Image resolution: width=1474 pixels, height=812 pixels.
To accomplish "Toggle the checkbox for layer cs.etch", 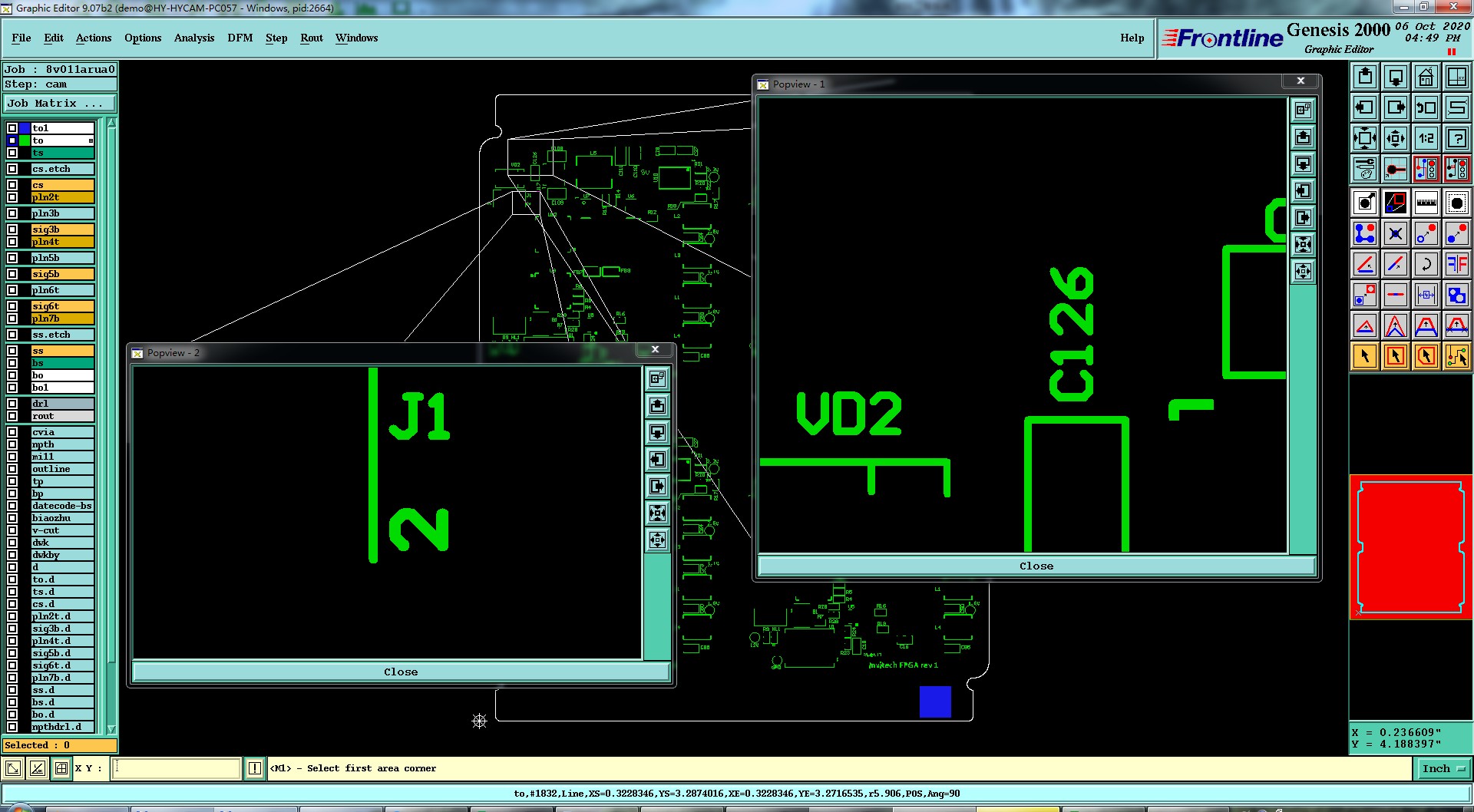I will click(12, 169).
